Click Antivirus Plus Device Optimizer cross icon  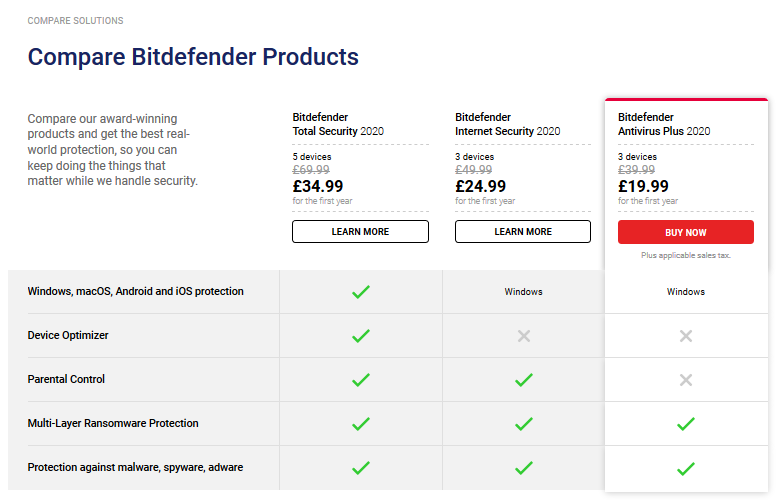pyautogui.click(x=685, y=336)
